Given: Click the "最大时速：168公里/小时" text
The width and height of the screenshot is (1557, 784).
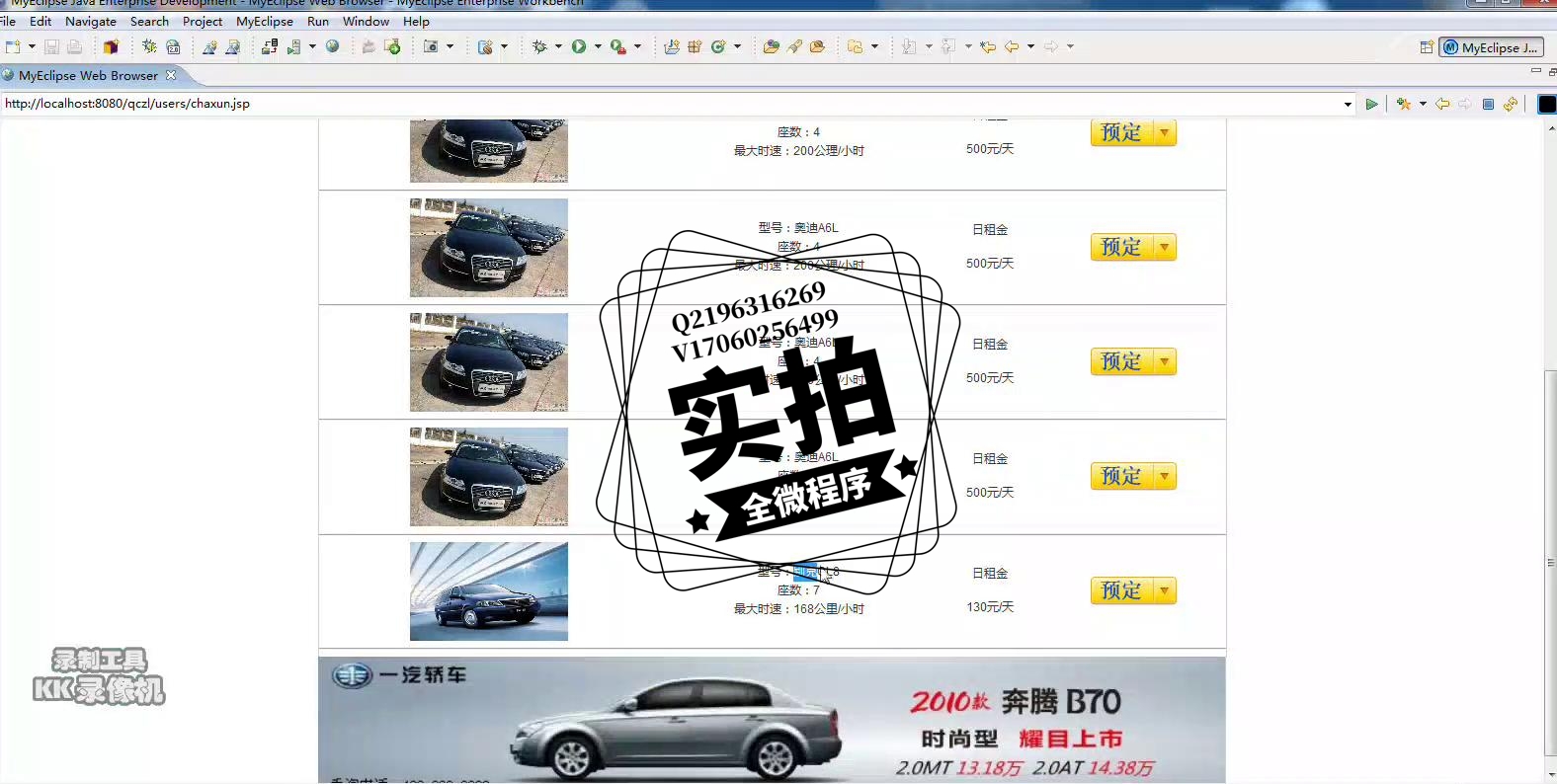Looking at the screenshot, I should point(798,609).
